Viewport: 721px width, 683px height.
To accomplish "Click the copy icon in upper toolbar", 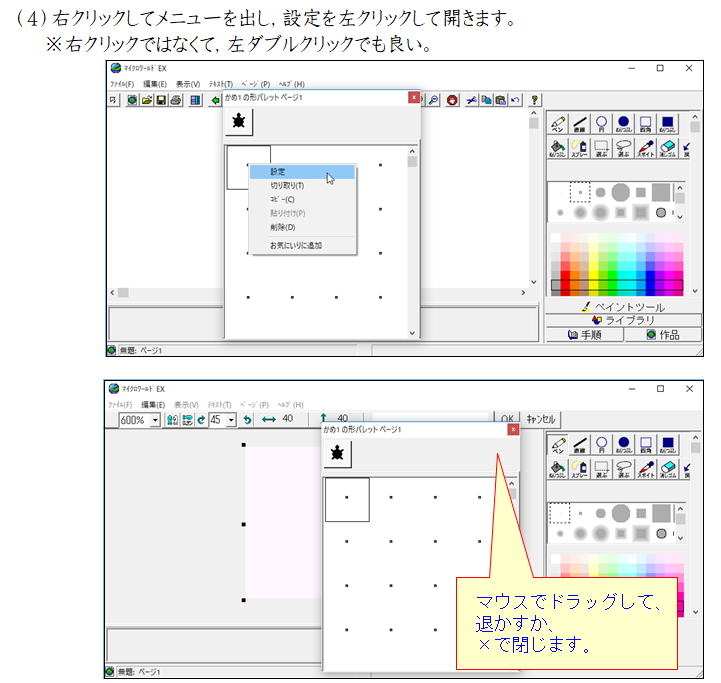I will (486, 100).
